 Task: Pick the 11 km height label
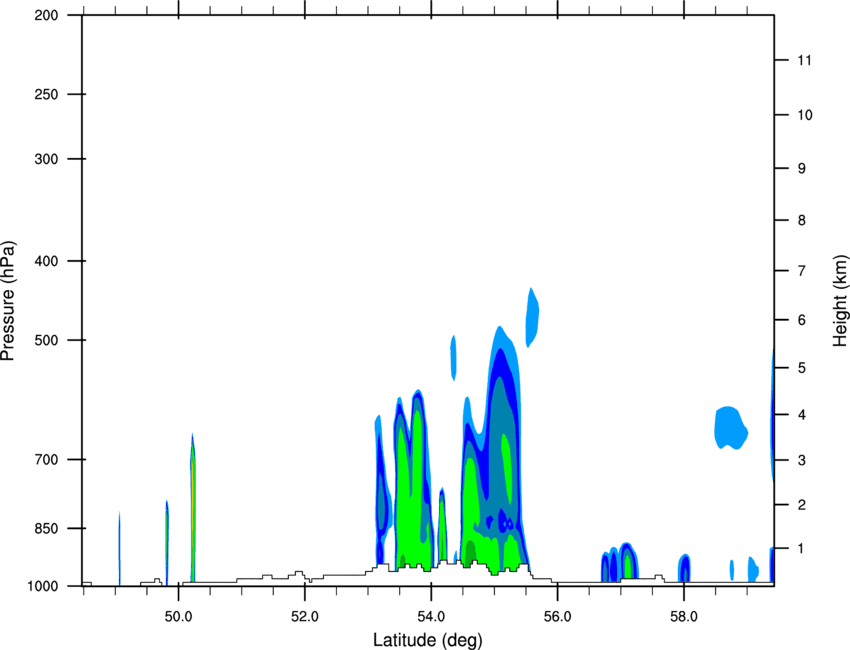click(x=804, y=60)
